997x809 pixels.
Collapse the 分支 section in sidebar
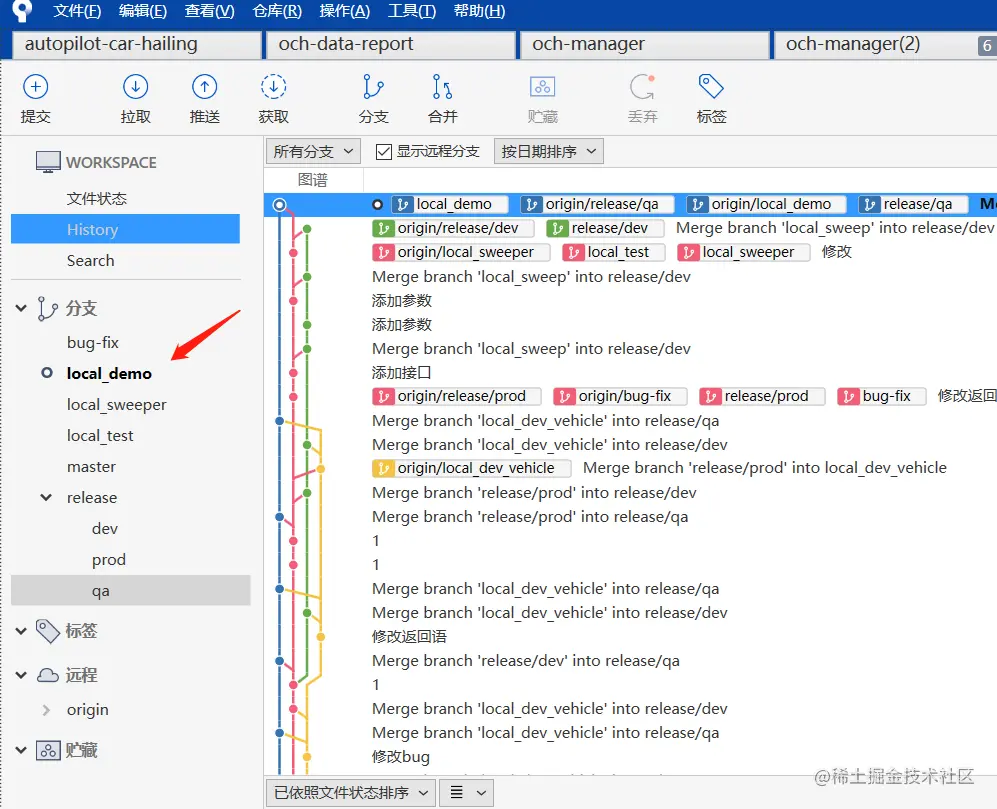click(x=21, y=308)
